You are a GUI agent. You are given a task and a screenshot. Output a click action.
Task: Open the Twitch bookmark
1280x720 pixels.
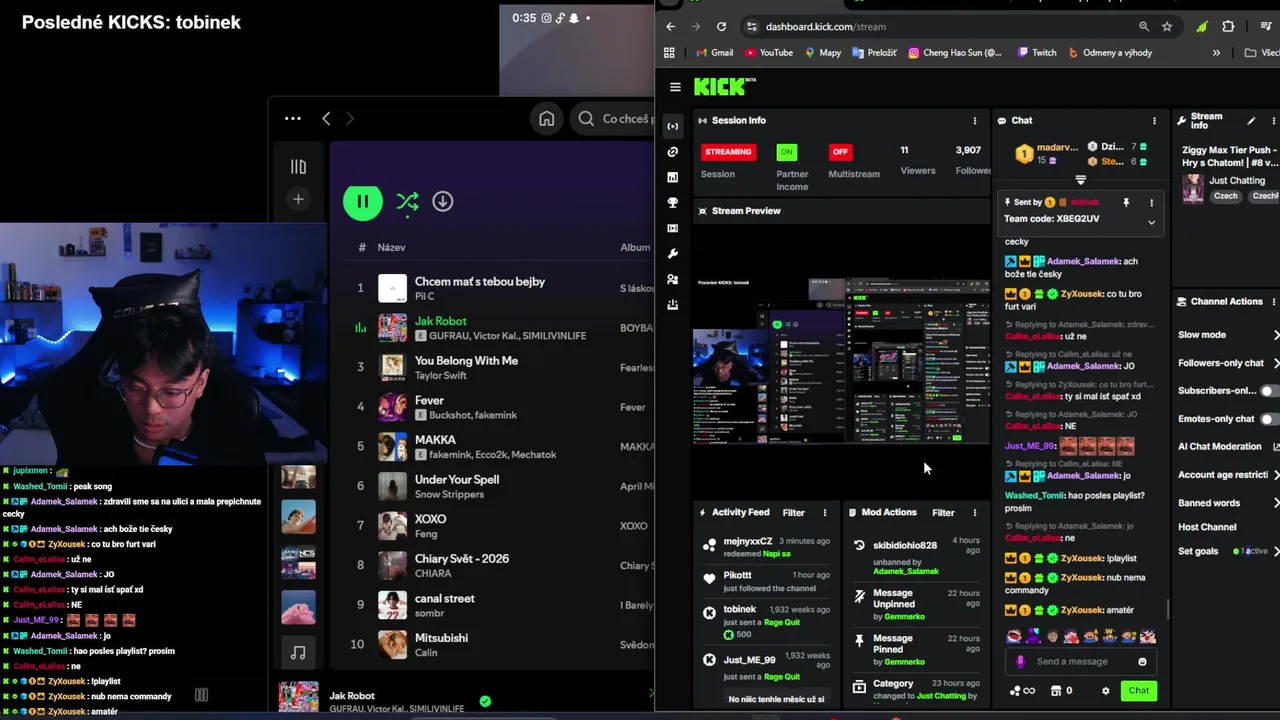click(1037, 53)
